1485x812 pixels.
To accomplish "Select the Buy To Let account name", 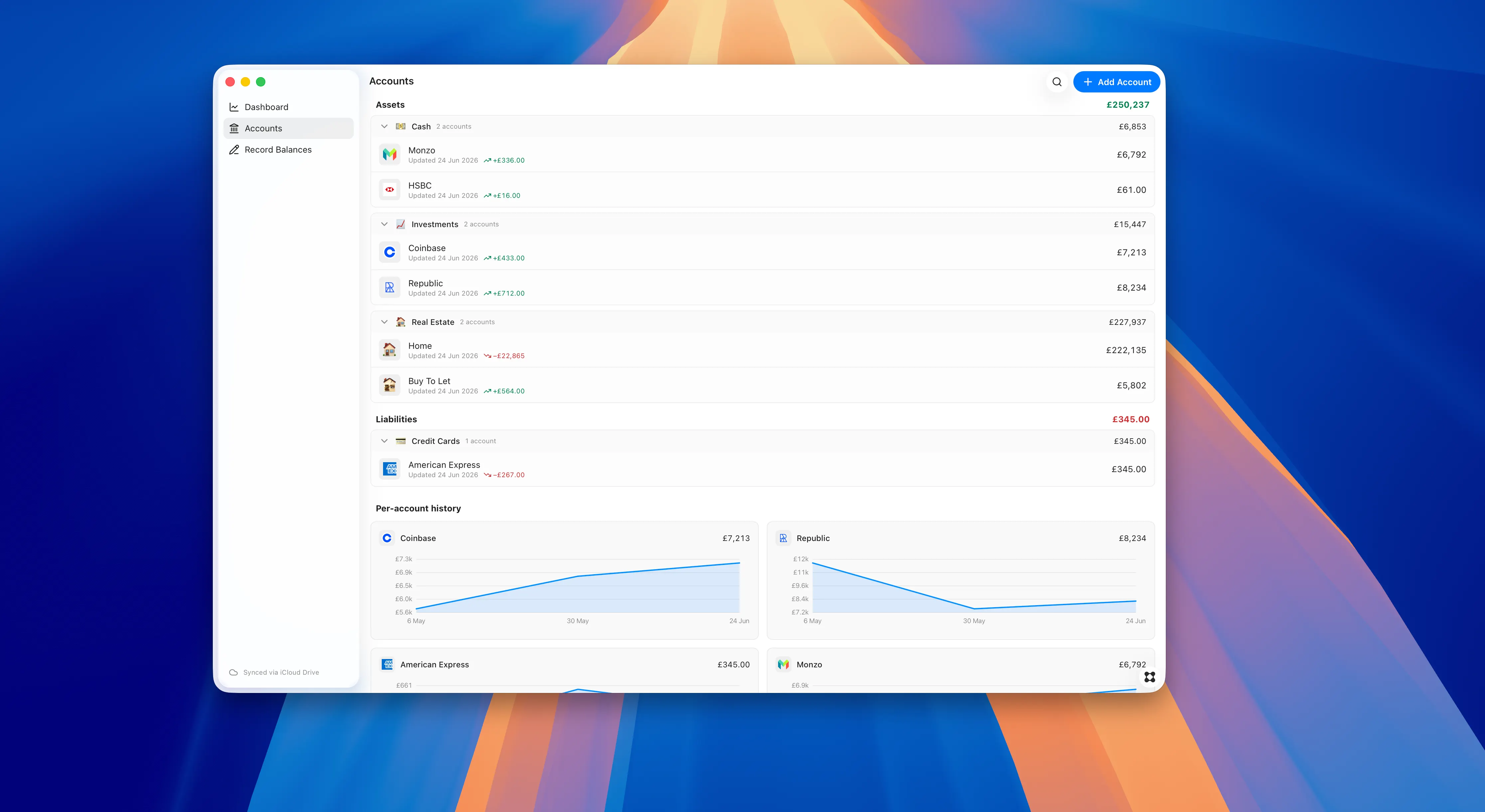I will click(x=429, y=381).
